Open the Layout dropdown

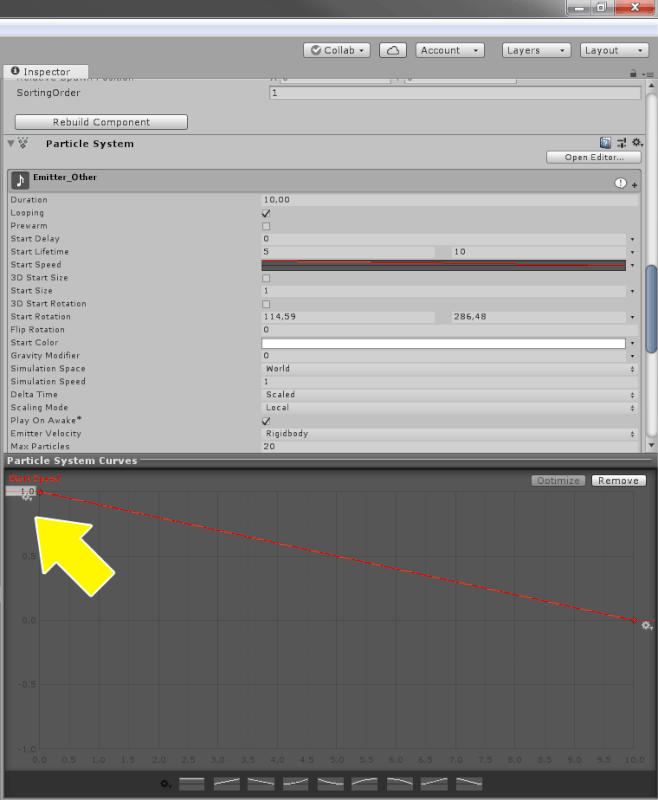click(x=614, y=50)
